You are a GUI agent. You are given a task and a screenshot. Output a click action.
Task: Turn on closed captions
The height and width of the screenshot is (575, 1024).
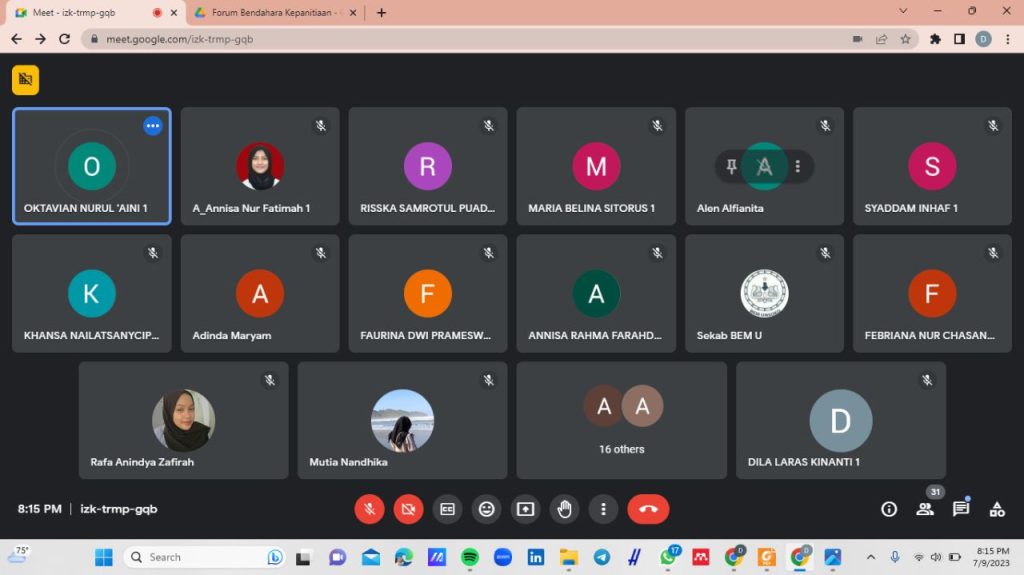click(447, 509)
